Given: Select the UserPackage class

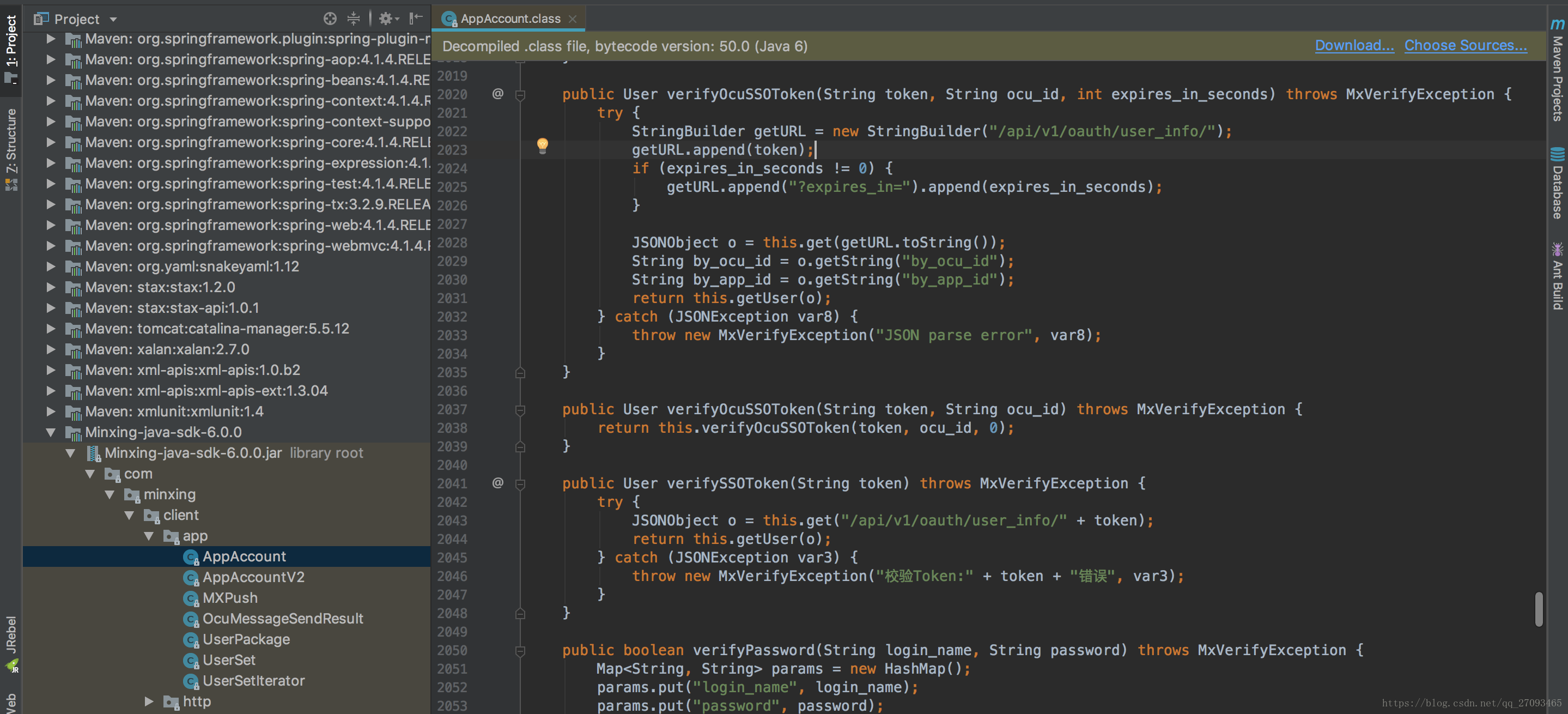Looking at the screenshot, I should click(246, 639).
